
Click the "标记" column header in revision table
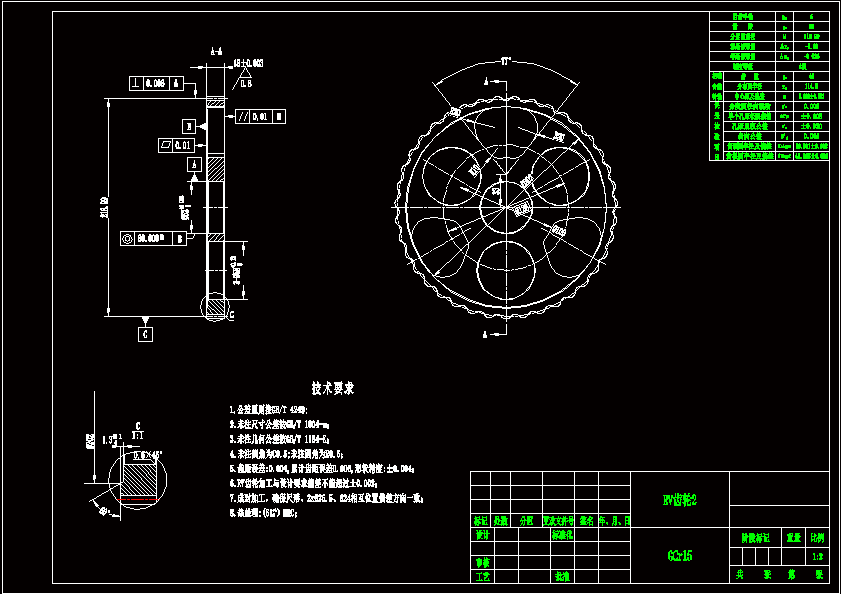[x=481, y=520]
